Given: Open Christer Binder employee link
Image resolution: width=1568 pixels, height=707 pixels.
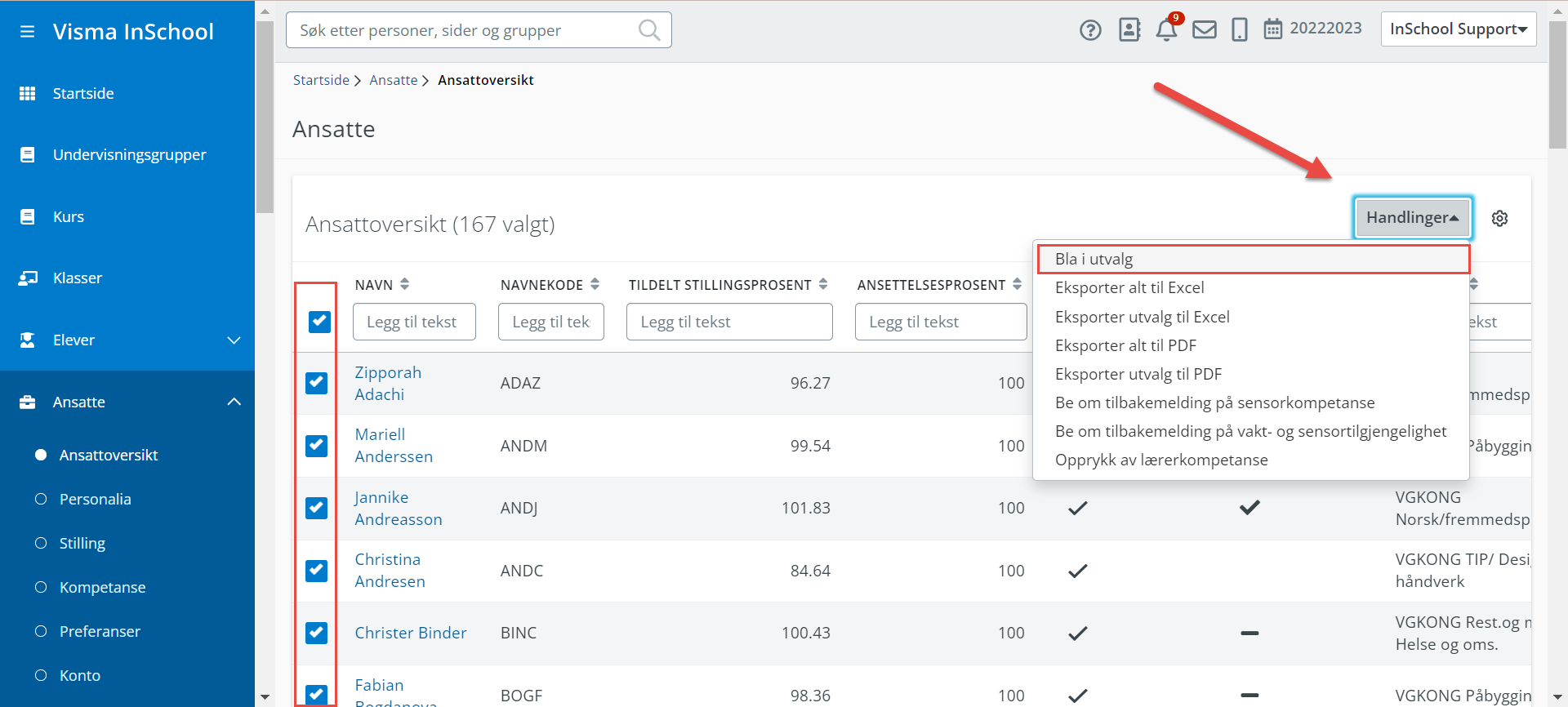Looking at the screenshot, I should (x=411, y=633).
